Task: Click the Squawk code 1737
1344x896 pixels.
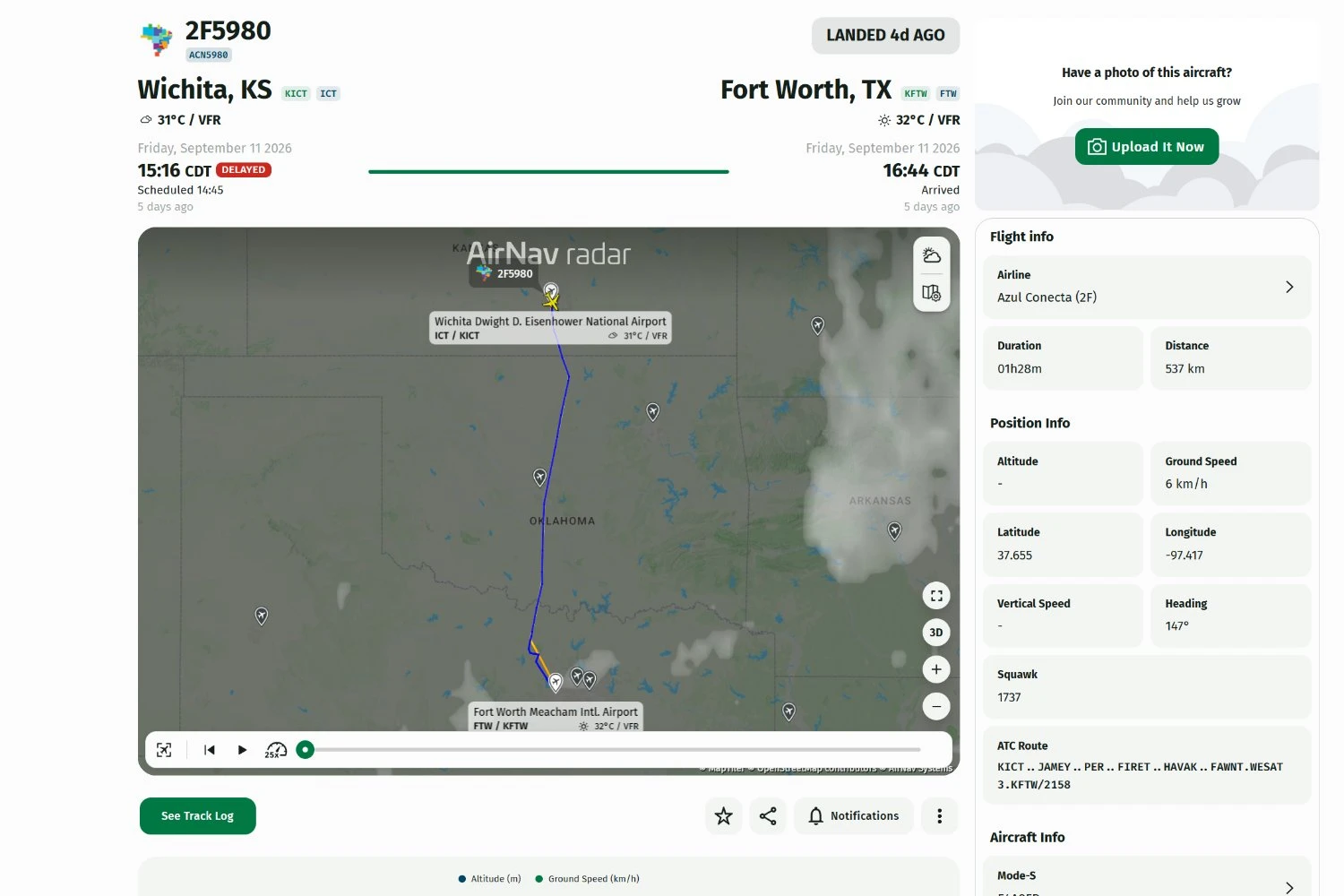Action: 1010,697
